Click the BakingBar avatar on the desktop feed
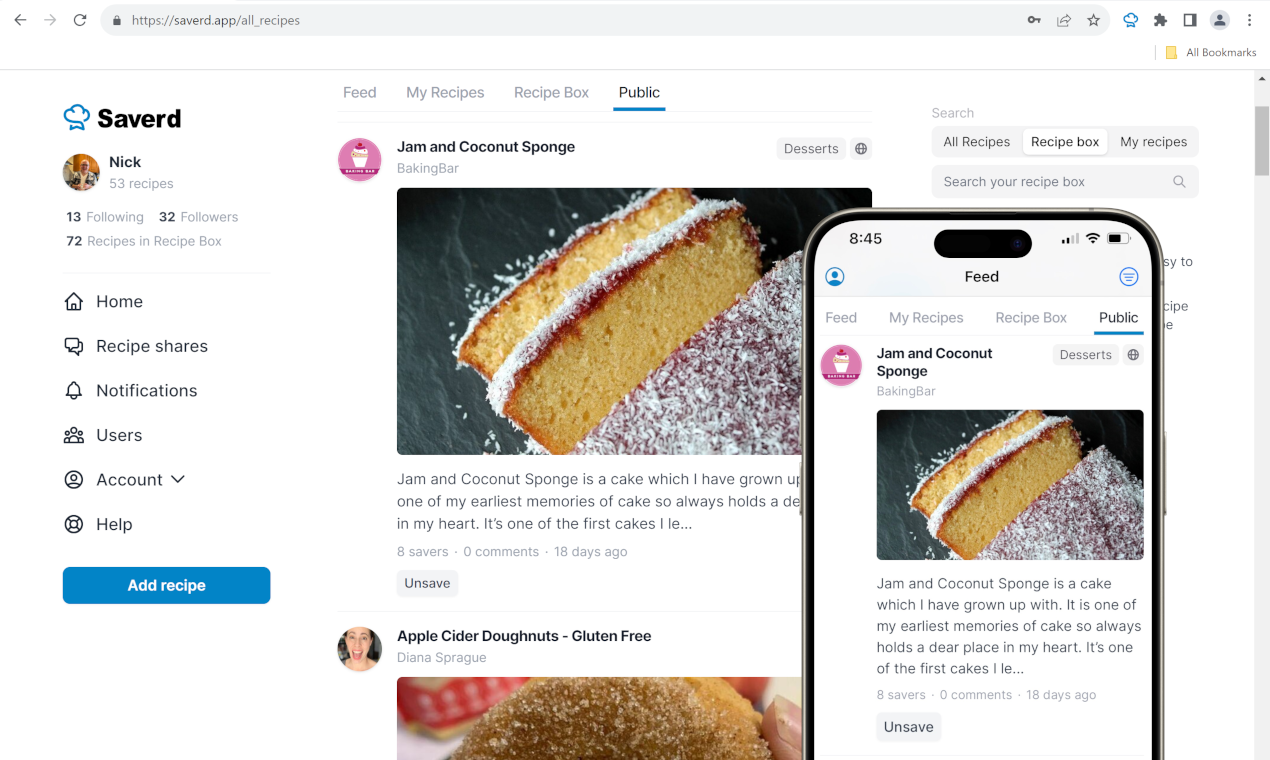The width and height of the screenshot is (1270, 760). click(360, 160)
